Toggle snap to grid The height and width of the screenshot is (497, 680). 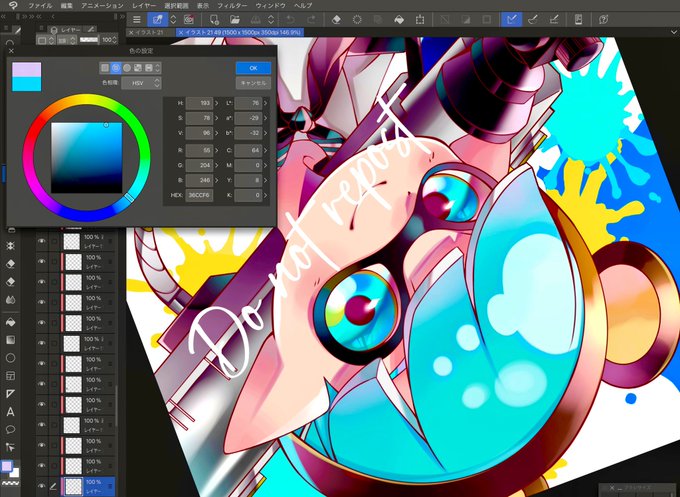click(x=553, y=20)
